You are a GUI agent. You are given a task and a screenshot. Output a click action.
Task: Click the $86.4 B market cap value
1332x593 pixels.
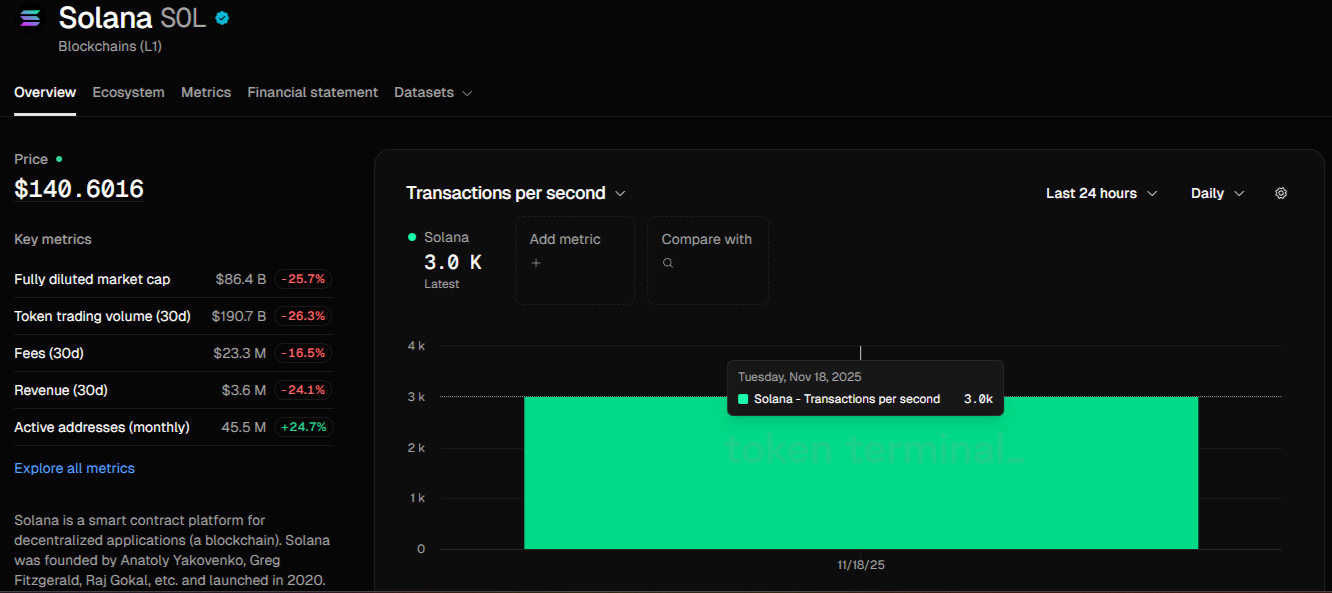coord(241,279)
